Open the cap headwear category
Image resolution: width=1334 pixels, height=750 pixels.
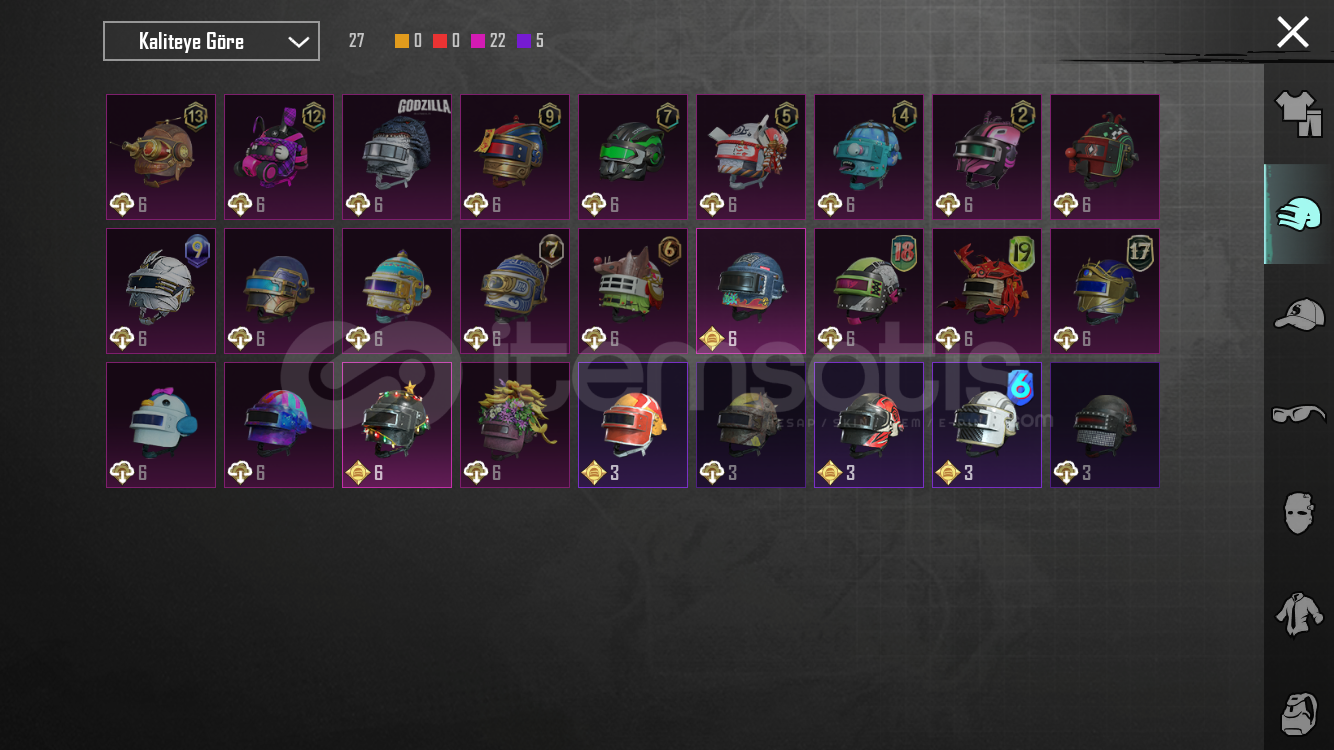click(1298, 314)
